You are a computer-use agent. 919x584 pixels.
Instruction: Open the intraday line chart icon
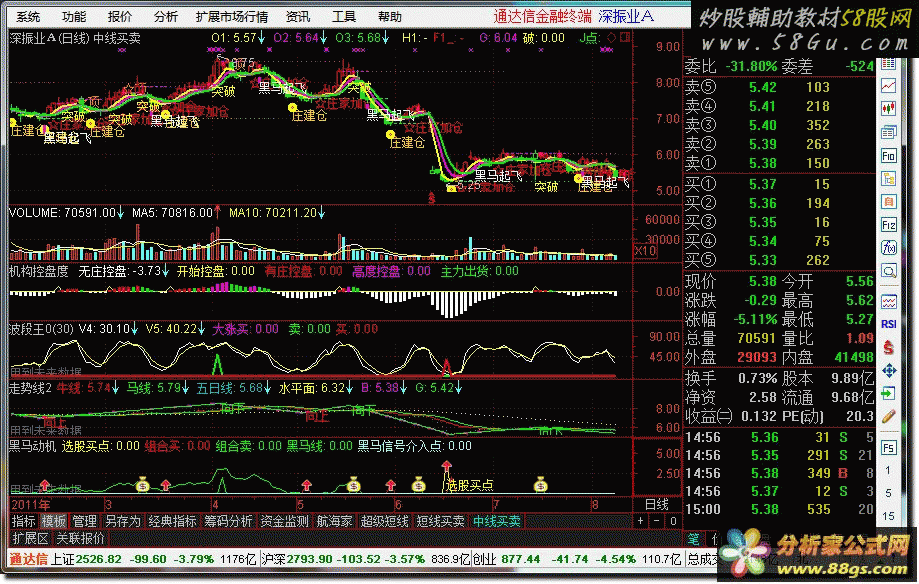coord(889,86)
